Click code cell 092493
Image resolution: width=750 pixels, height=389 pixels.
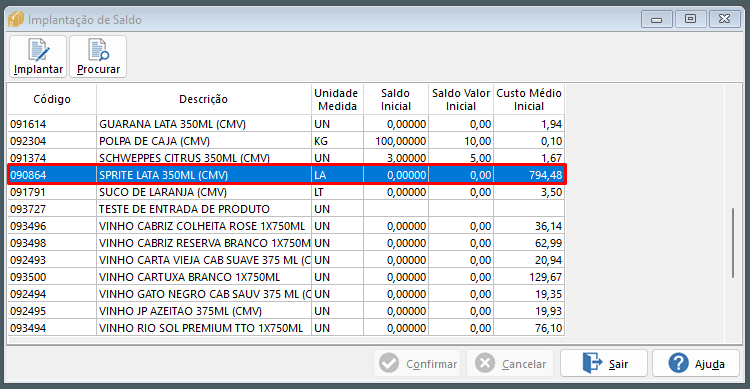[x=52, y=260]
